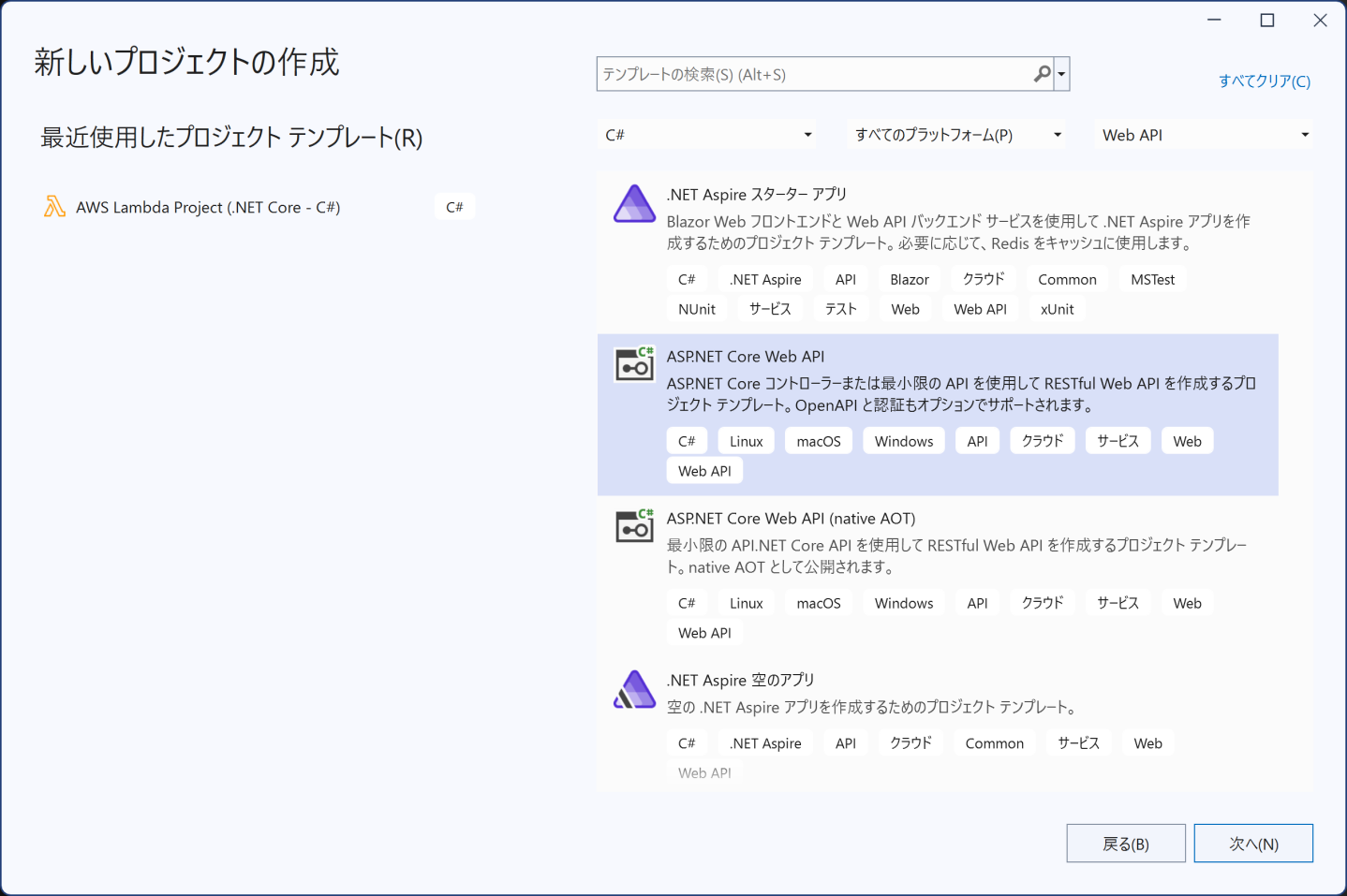Click the NUnit tag in Aspire starter

697,309
